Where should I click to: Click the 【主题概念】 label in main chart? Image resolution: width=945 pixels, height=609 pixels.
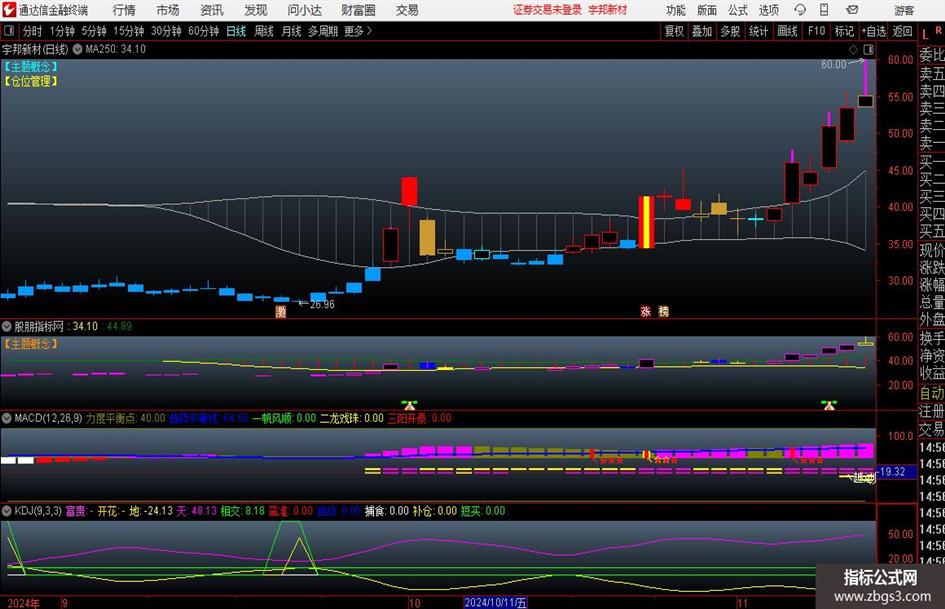30,66
